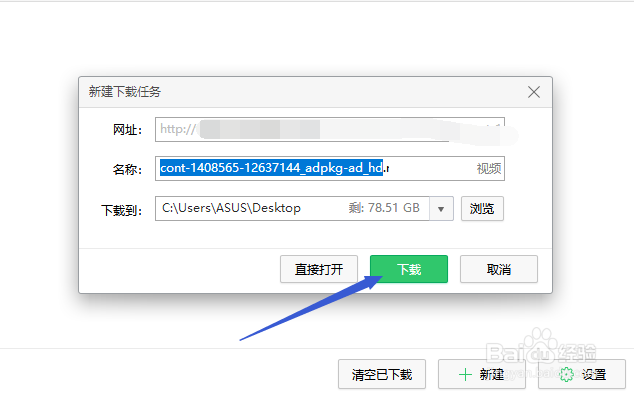Expand the download location dropdown arrow

click(x=441, y=209)
